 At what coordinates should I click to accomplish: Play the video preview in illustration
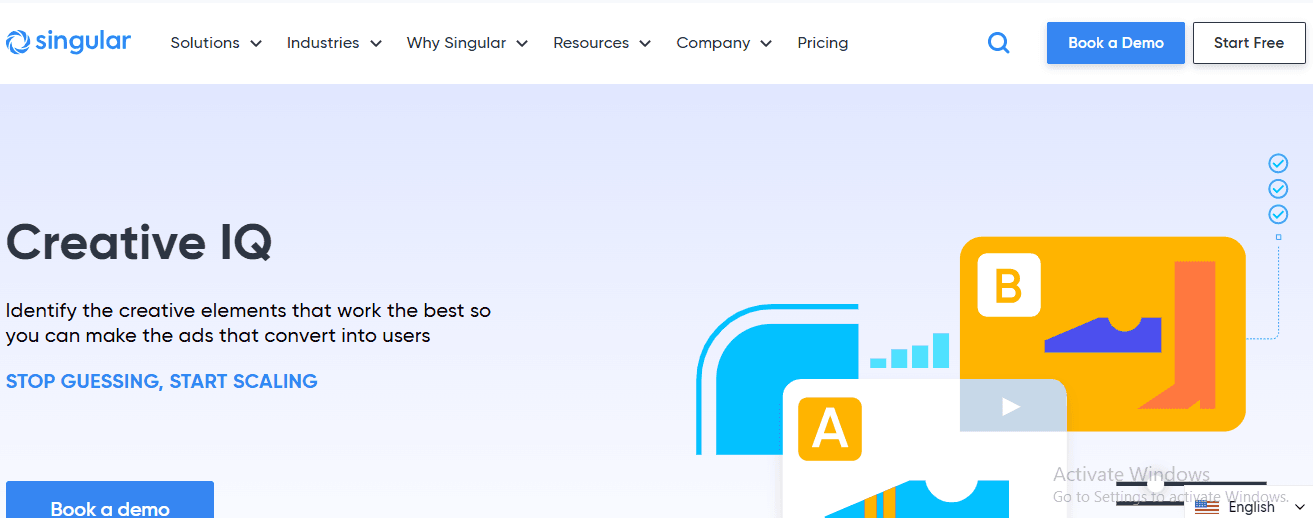[1011, 406]
